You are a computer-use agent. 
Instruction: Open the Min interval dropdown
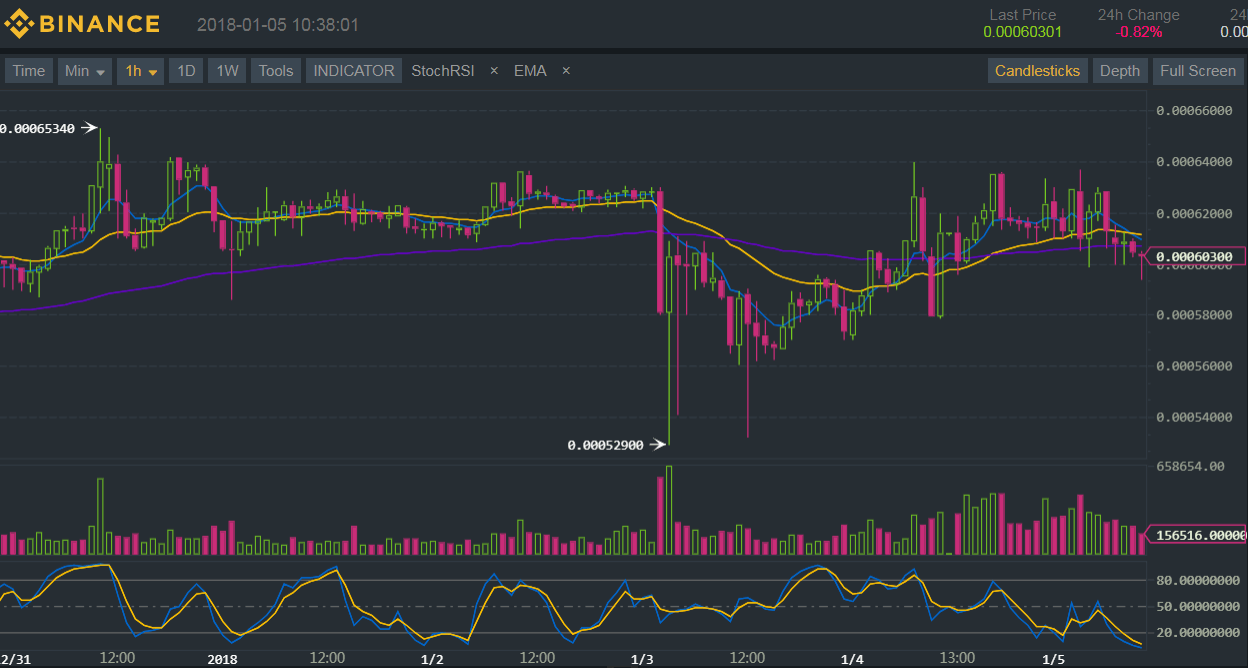85,71
